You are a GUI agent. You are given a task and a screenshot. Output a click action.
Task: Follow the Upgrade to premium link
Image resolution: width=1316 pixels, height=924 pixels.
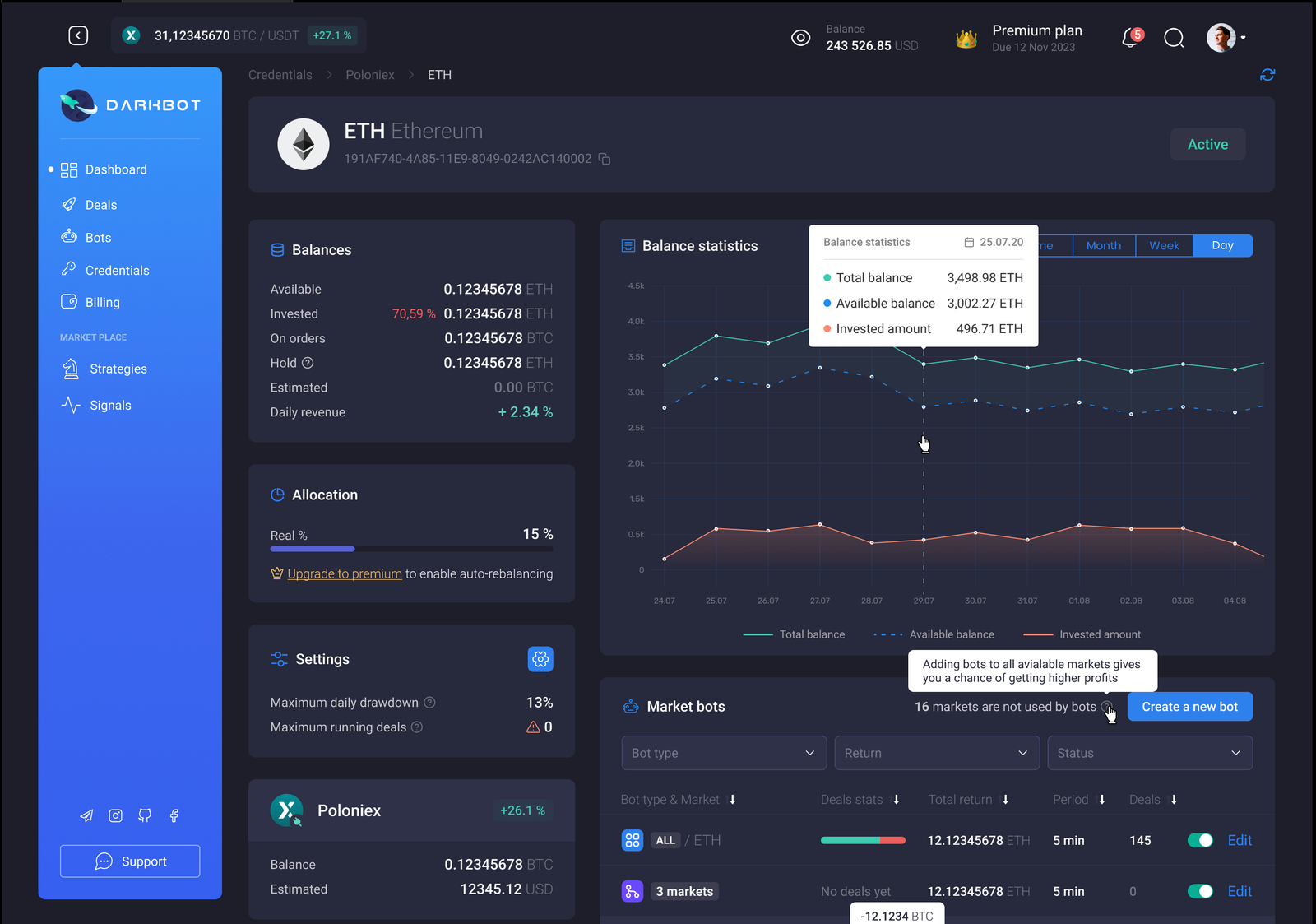[345, 573]
